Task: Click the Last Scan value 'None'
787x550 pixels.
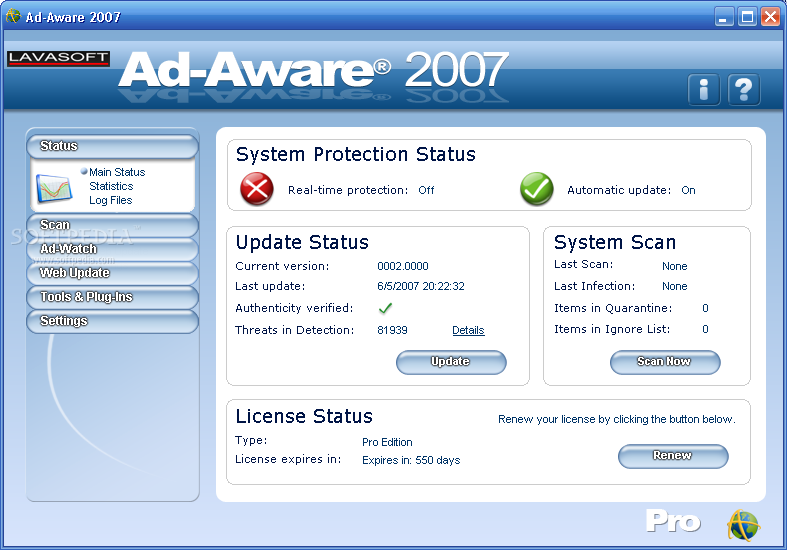Action: pyautogui.click(x=675, y=266)
